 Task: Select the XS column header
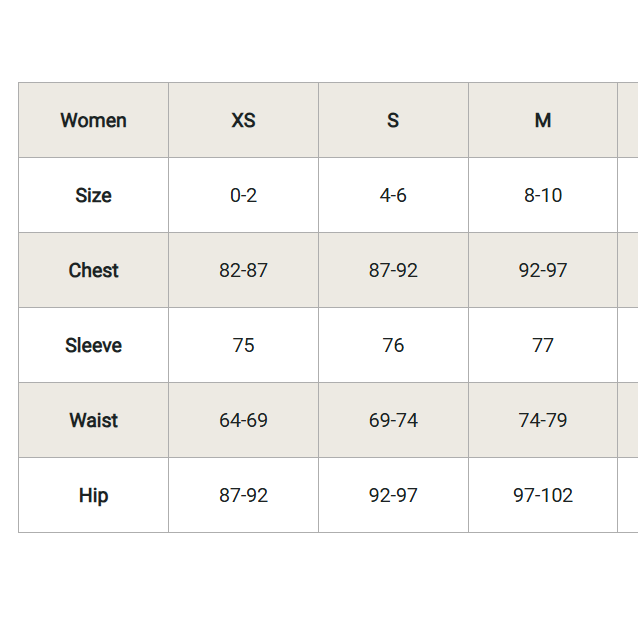243,120
